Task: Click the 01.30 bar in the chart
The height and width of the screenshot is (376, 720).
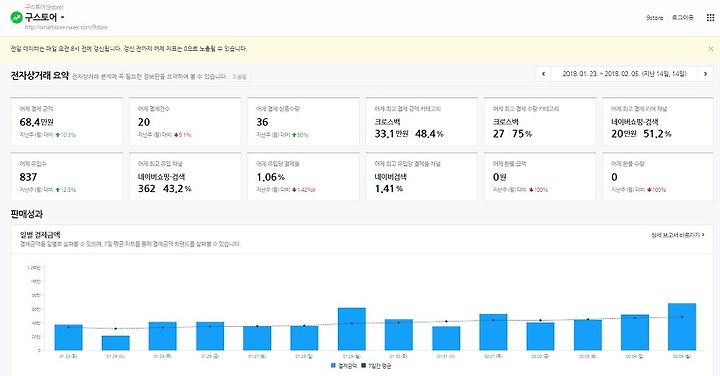Action: coord(399,335)
